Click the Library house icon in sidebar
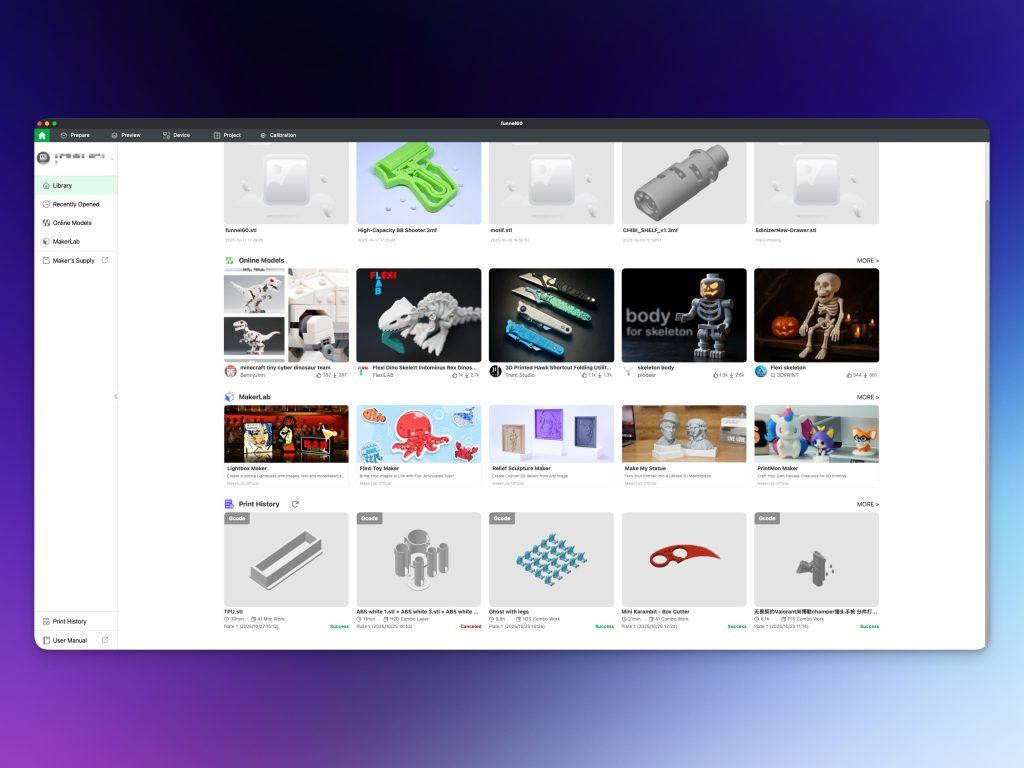Image resolution: width=1024 pixels, height=768 pixels. (46, 186)
